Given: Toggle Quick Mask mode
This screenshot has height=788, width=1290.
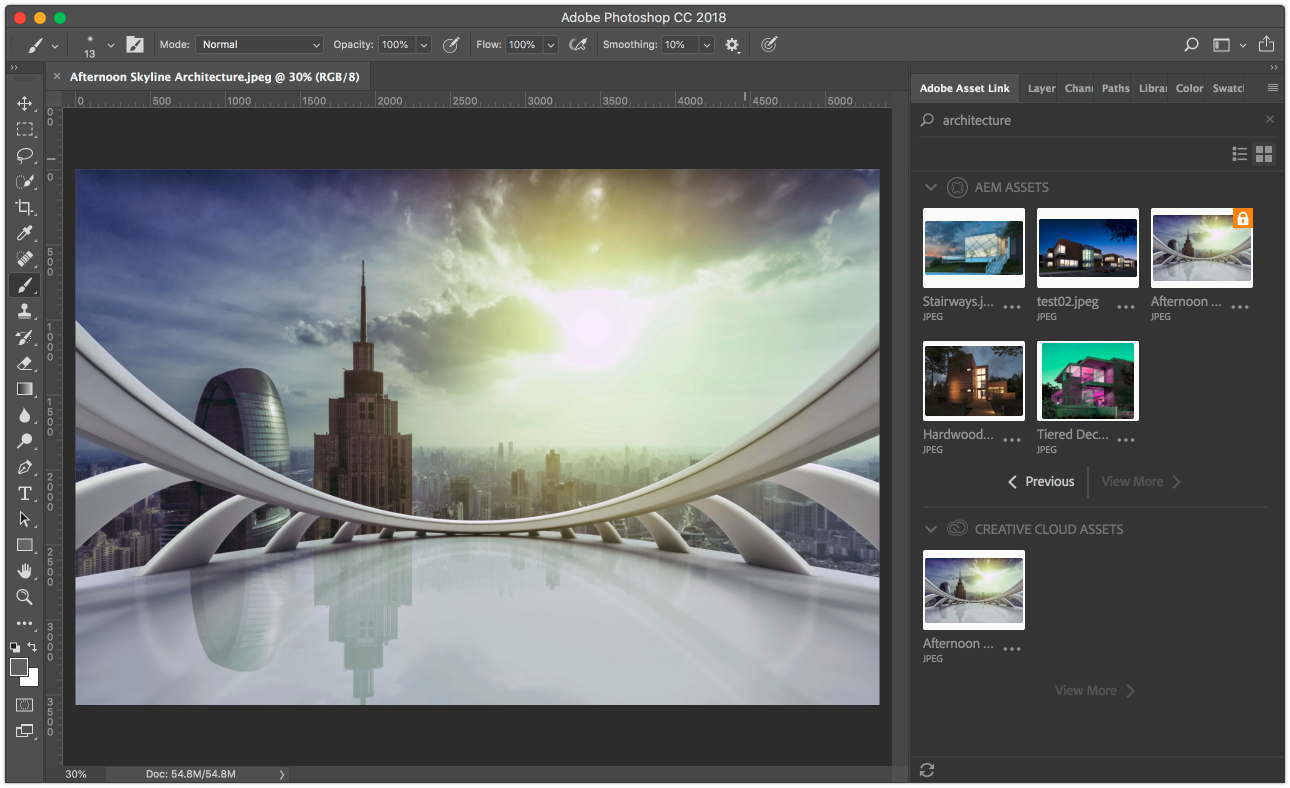Looking at the screenshot, I should tap(25, 705).
